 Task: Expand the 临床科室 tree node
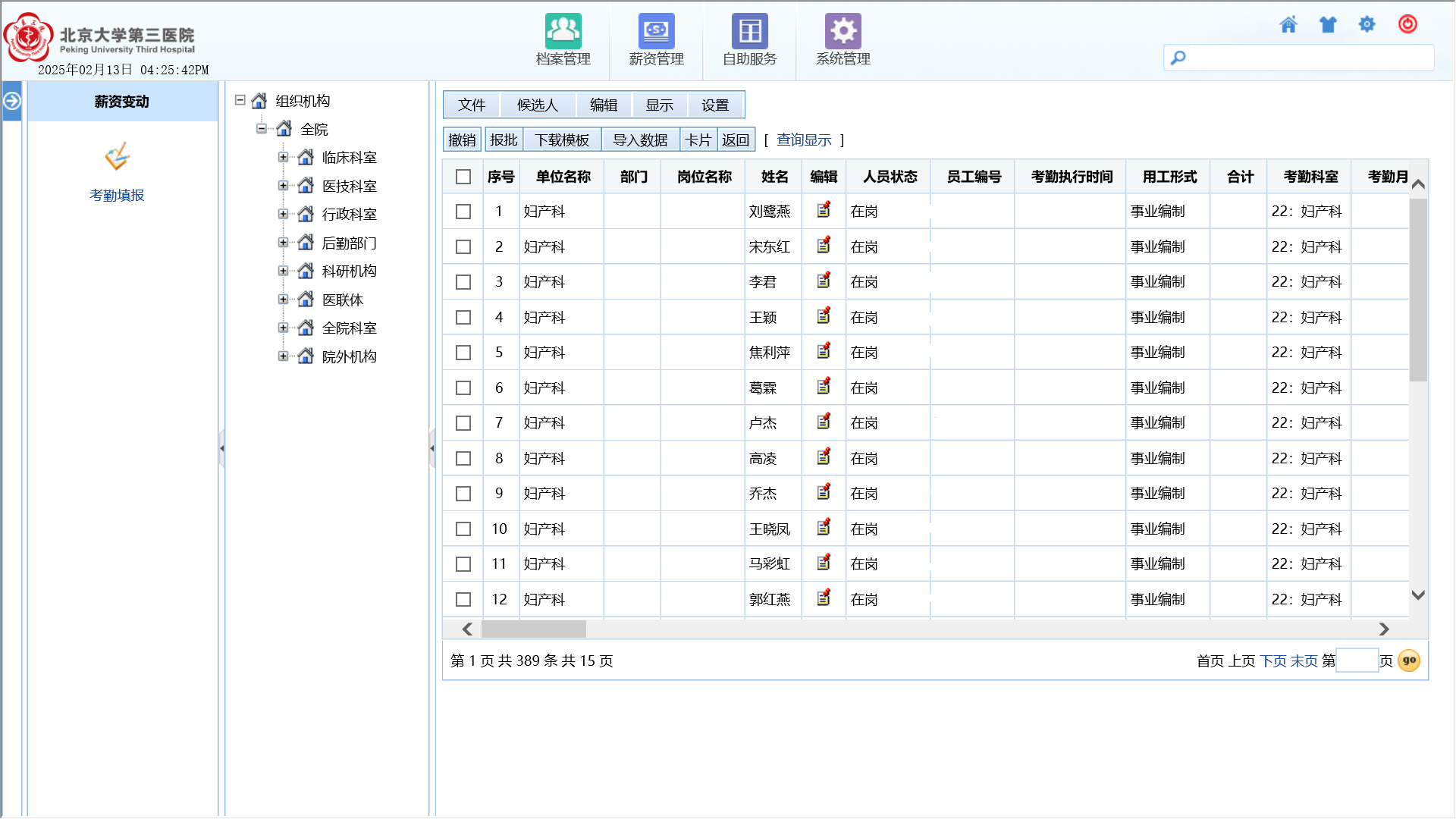click(x=283, y=158)
